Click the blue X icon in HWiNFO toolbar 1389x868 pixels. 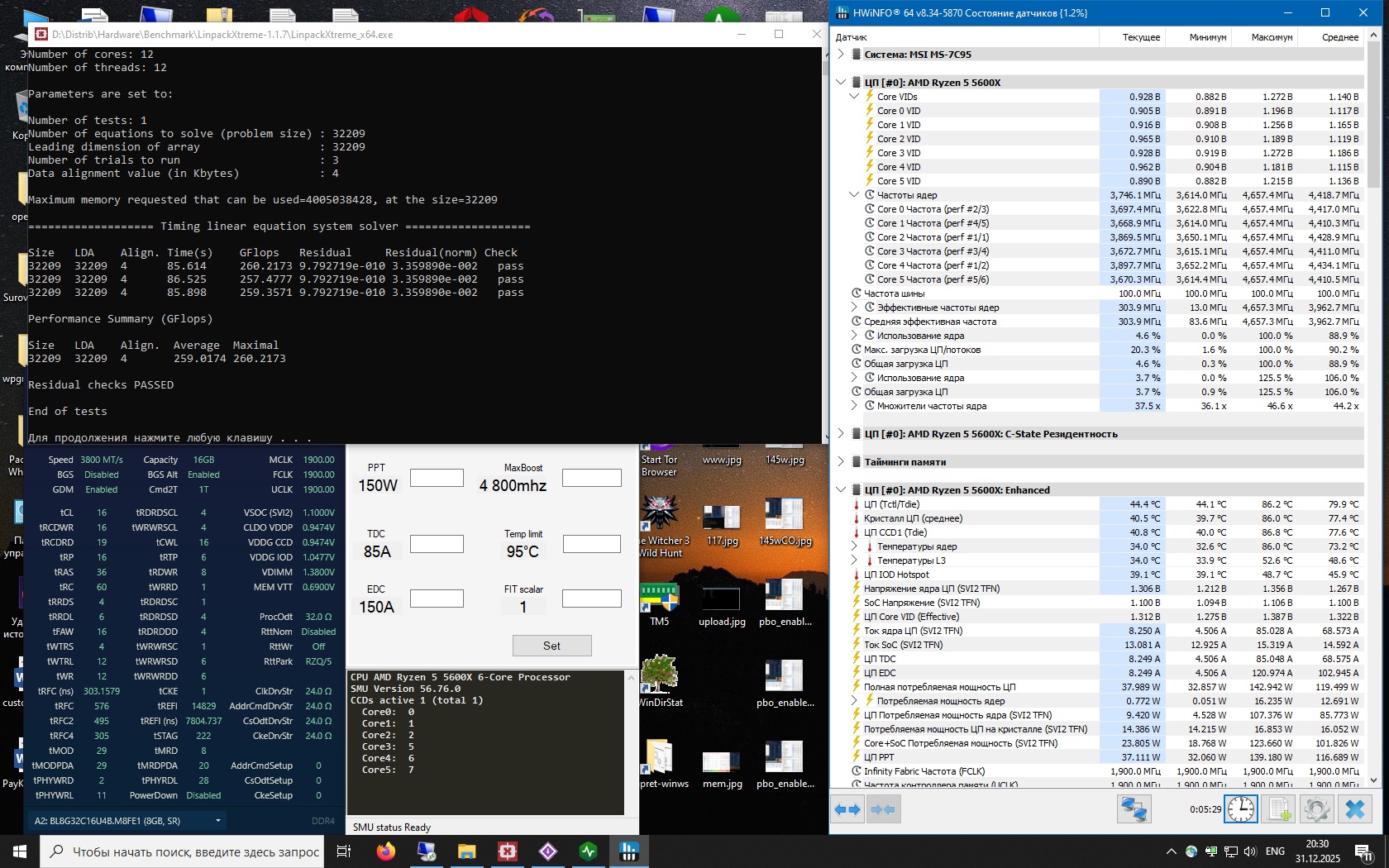[x=1354, y=809]
